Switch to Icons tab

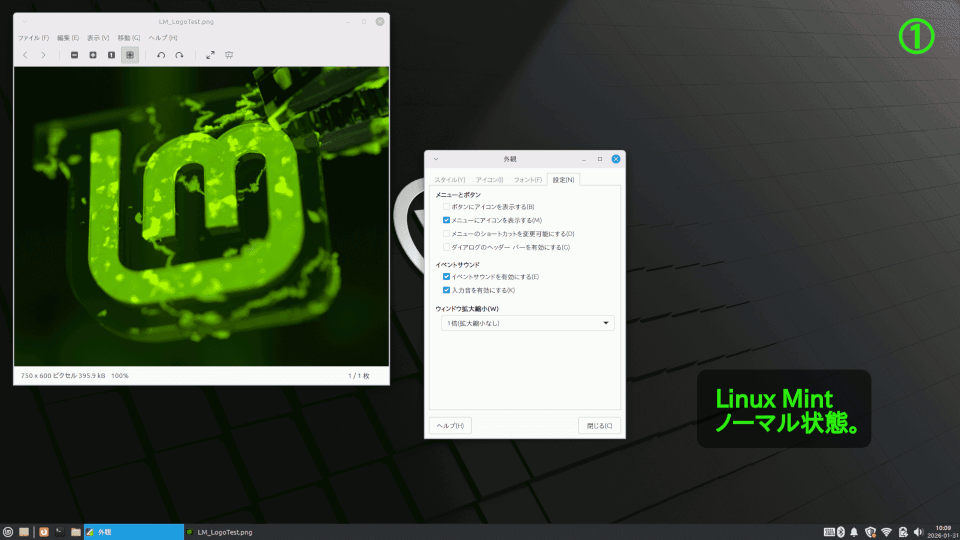point(489,179)
